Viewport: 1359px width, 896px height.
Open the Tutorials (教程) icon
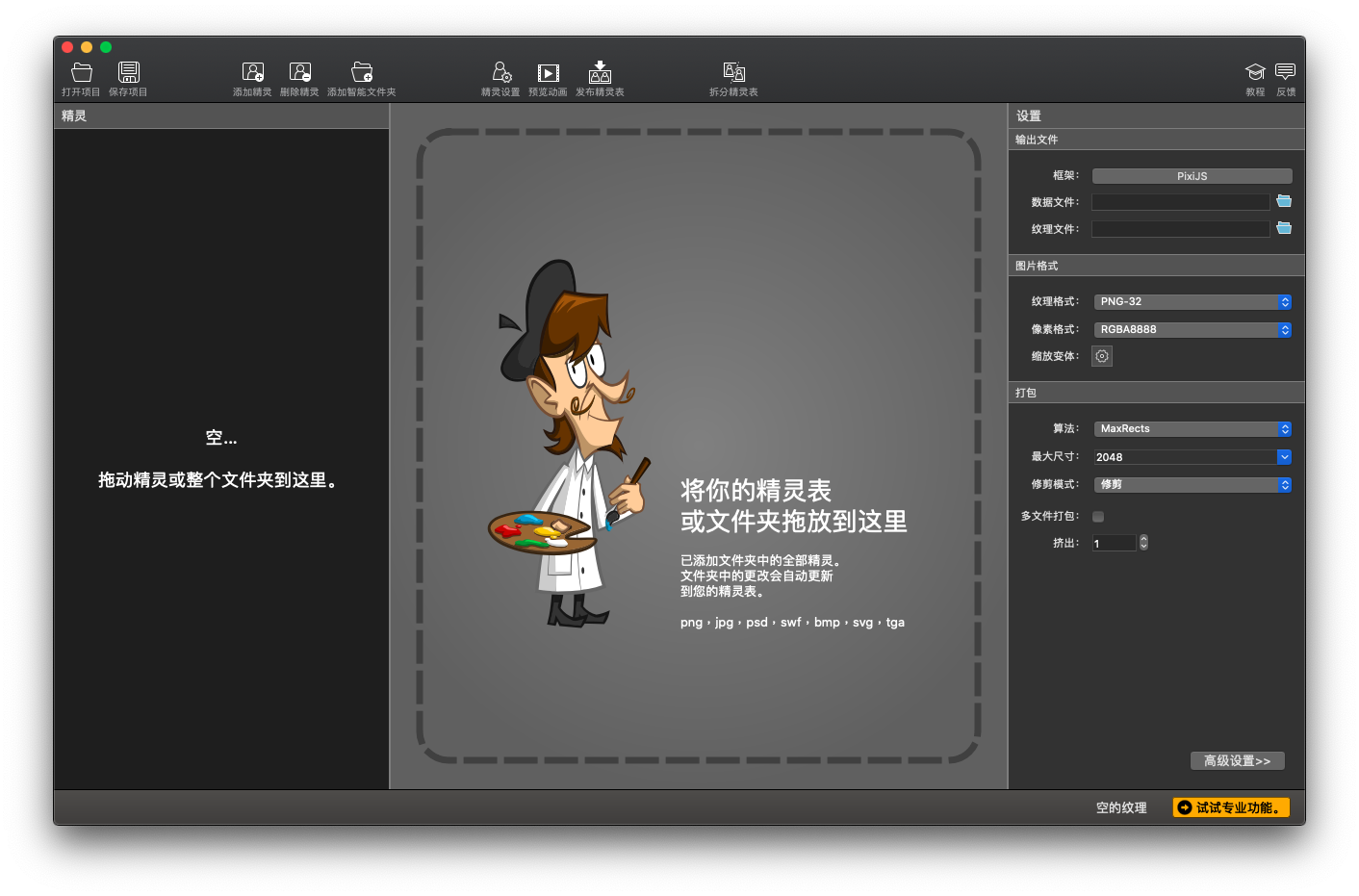[1255, 73]
